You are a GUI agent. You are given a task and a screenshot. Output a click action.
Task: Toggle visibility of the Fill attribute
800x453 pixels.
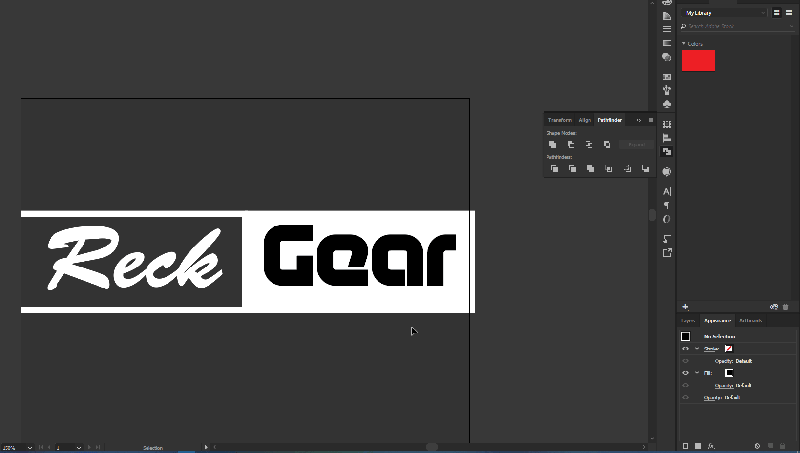686,373
